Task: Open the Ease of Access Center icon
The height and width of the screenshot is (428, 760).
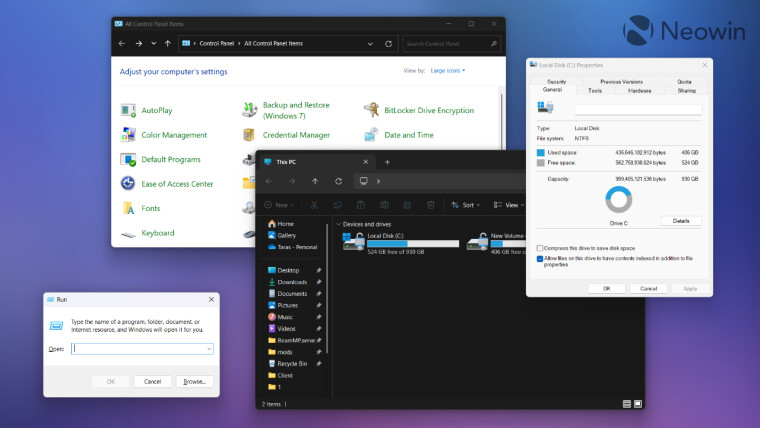Action: tap(128, 184)
